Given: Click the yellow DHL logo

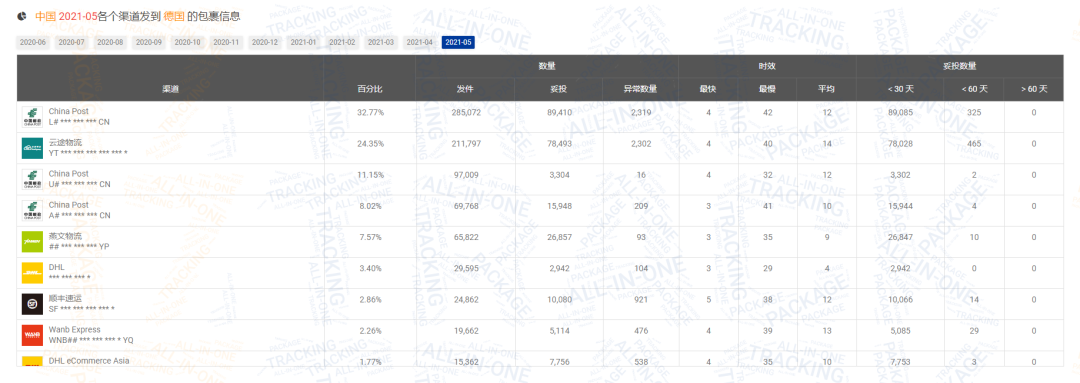Looking at the screenshot, I should click(x=32, y=273).
